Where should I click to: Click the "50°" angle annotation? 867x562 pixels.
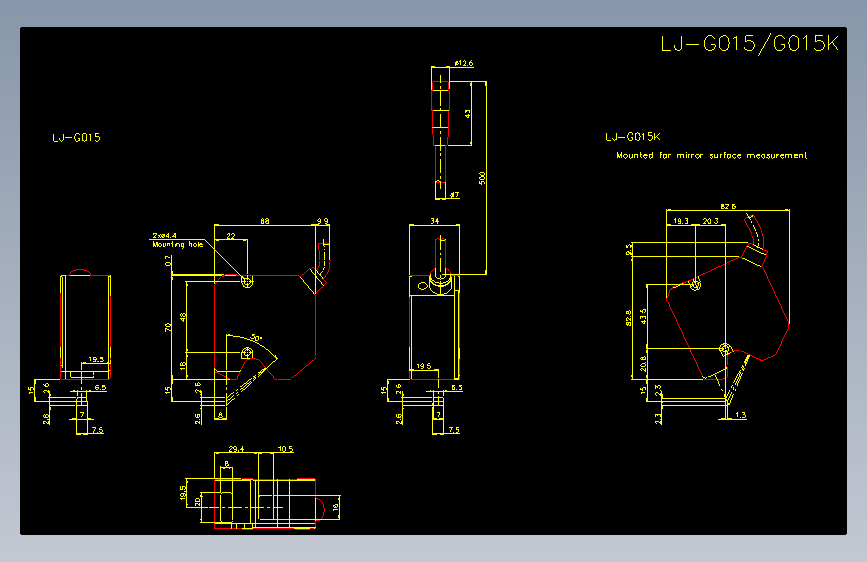(256, 337)
